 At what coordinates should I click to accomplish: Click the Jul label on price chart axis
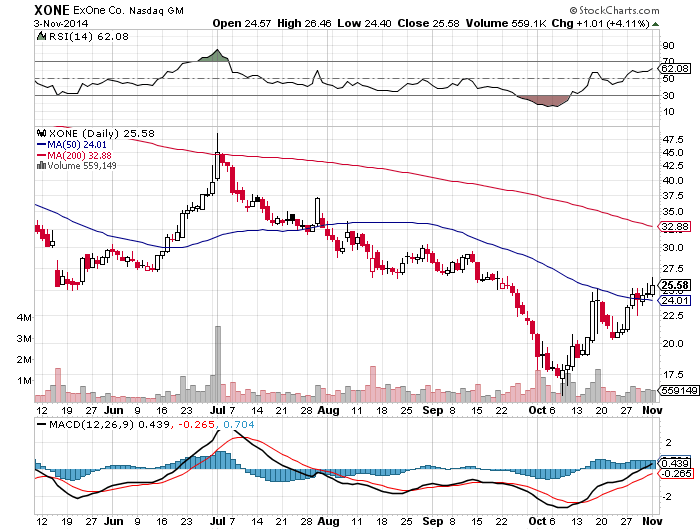[x=217, y=410]
